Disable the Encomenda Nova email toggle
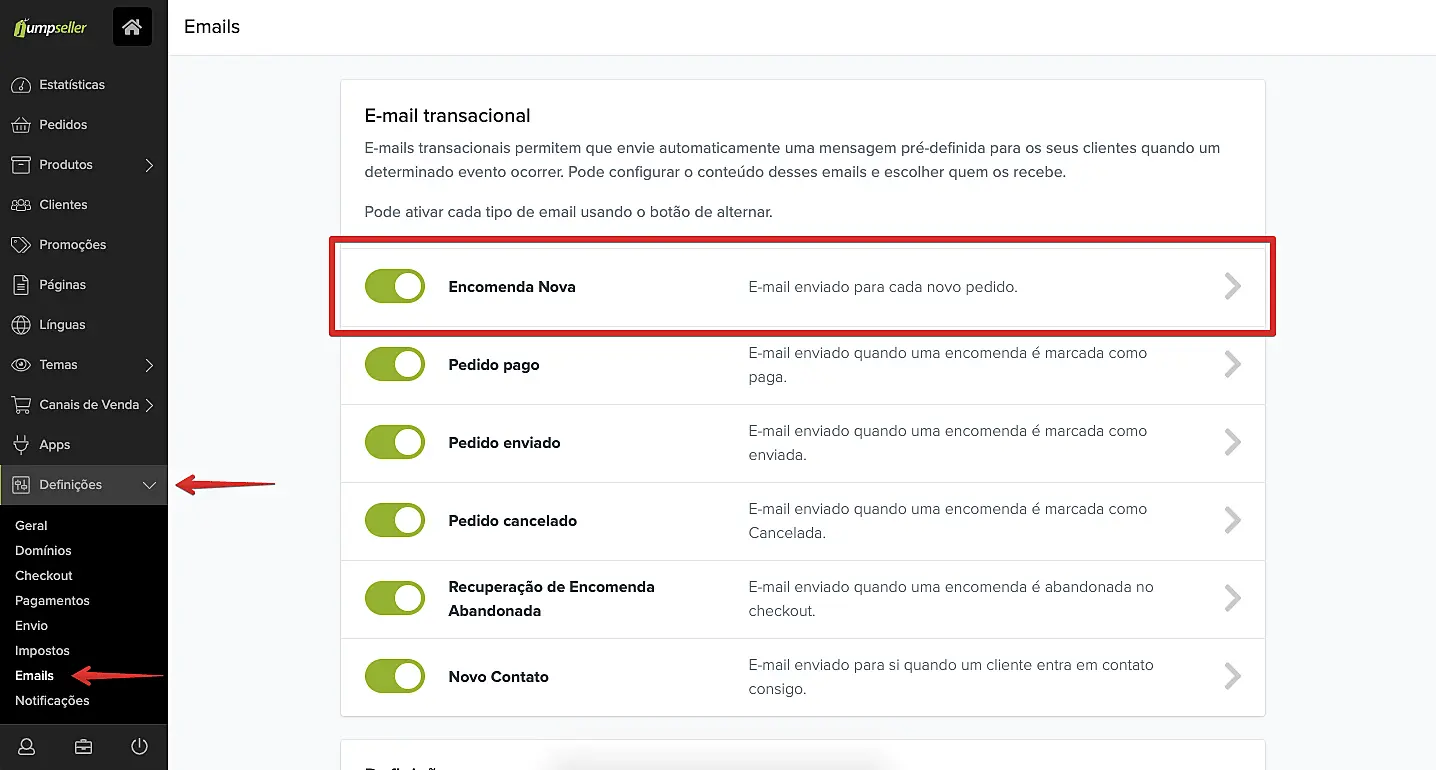This screenshot has height=770, width=1436. pos(395,287)
